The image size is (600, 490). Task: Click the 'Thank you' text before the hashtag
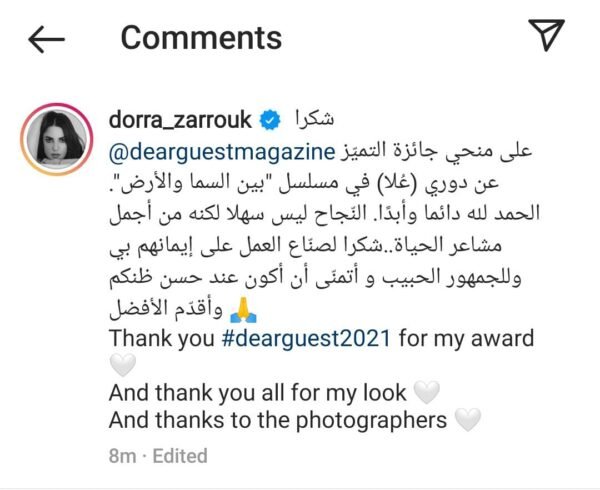click(162, 338)
